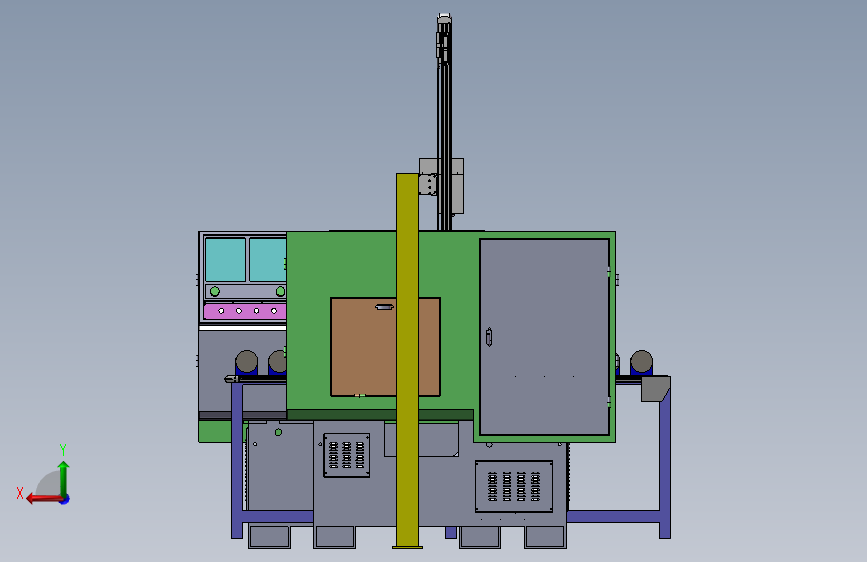This screenshot has width=867, height=562.
Task: Select the pink control strip with white buttons
Action: click(x=245, y=311)
